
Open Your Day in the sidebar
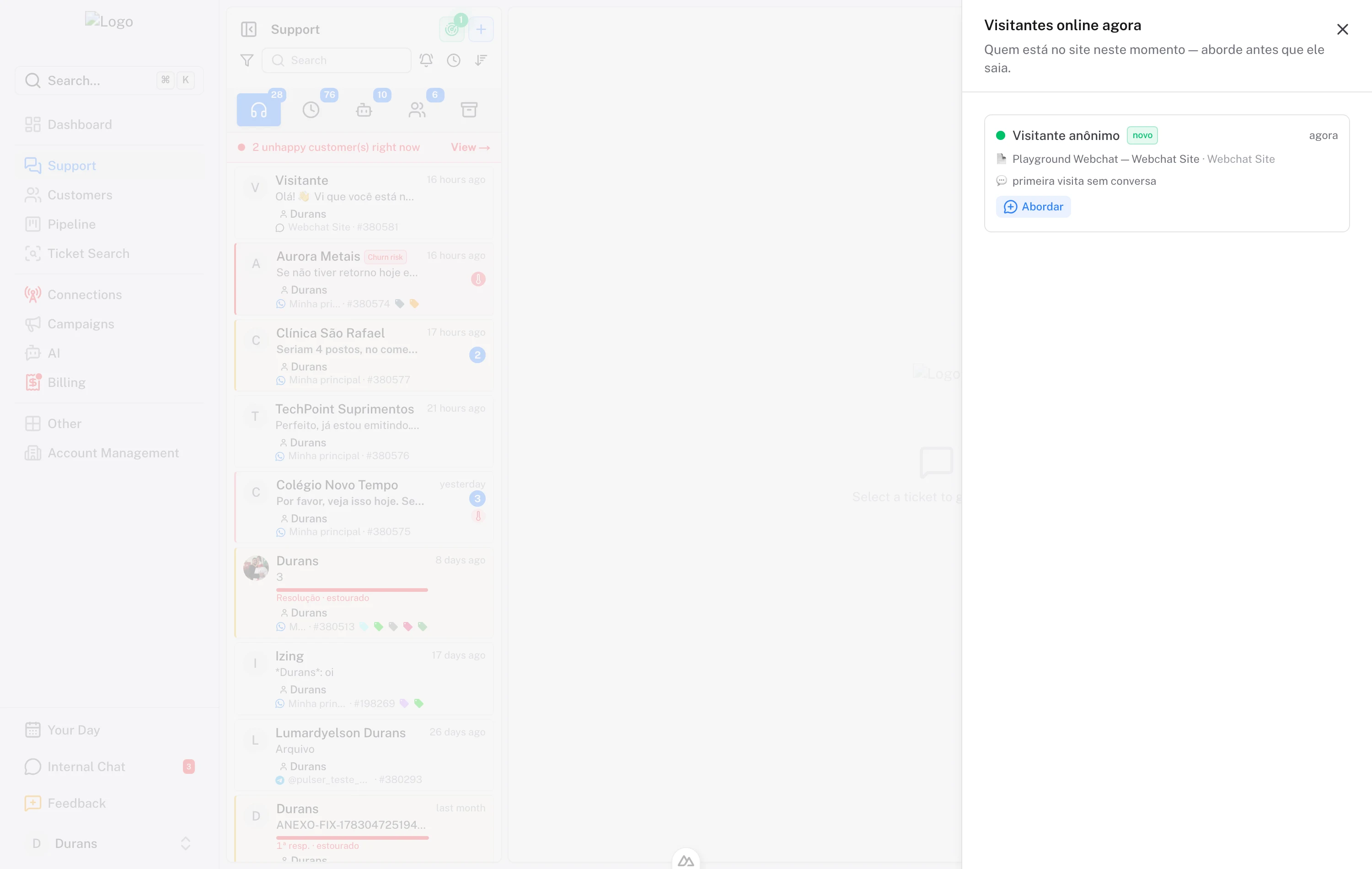109,730
